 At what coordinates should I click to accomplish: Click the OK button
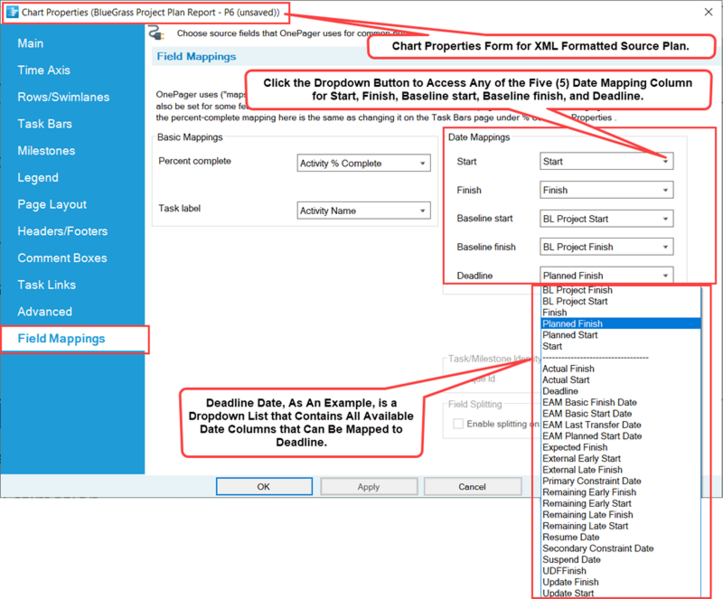(264, 486)
